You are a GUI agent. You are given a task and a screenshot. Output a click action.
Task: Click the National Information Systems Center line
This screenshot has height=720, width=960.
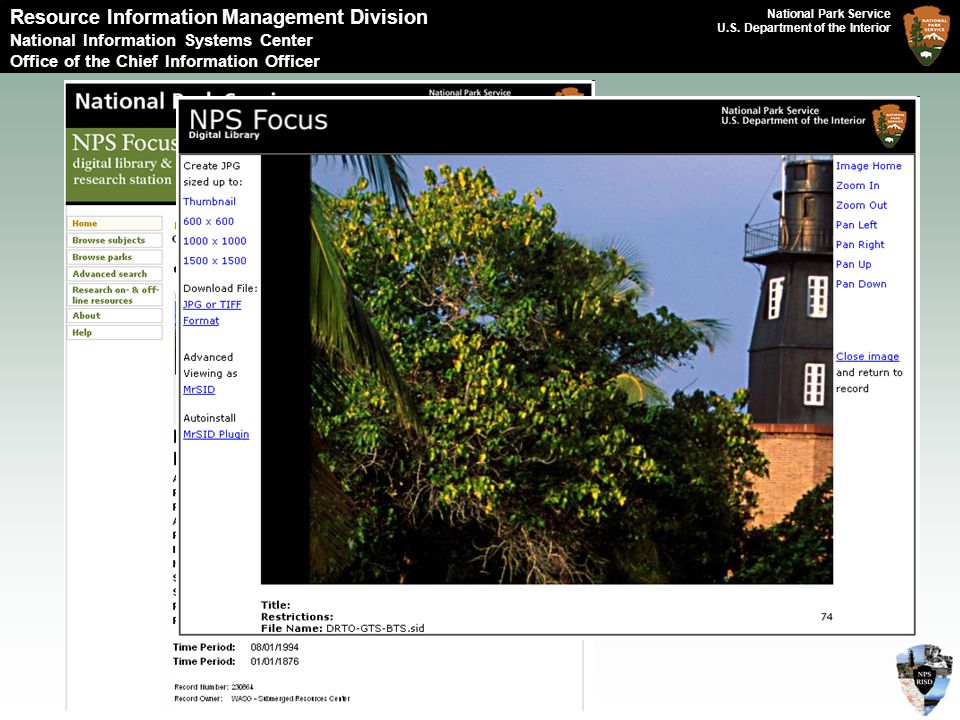pyautogui.click(x=161, y=40)
